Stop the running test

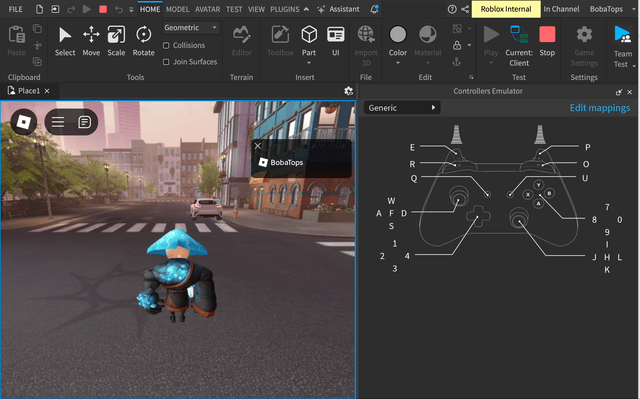click(x=547, y=41)
